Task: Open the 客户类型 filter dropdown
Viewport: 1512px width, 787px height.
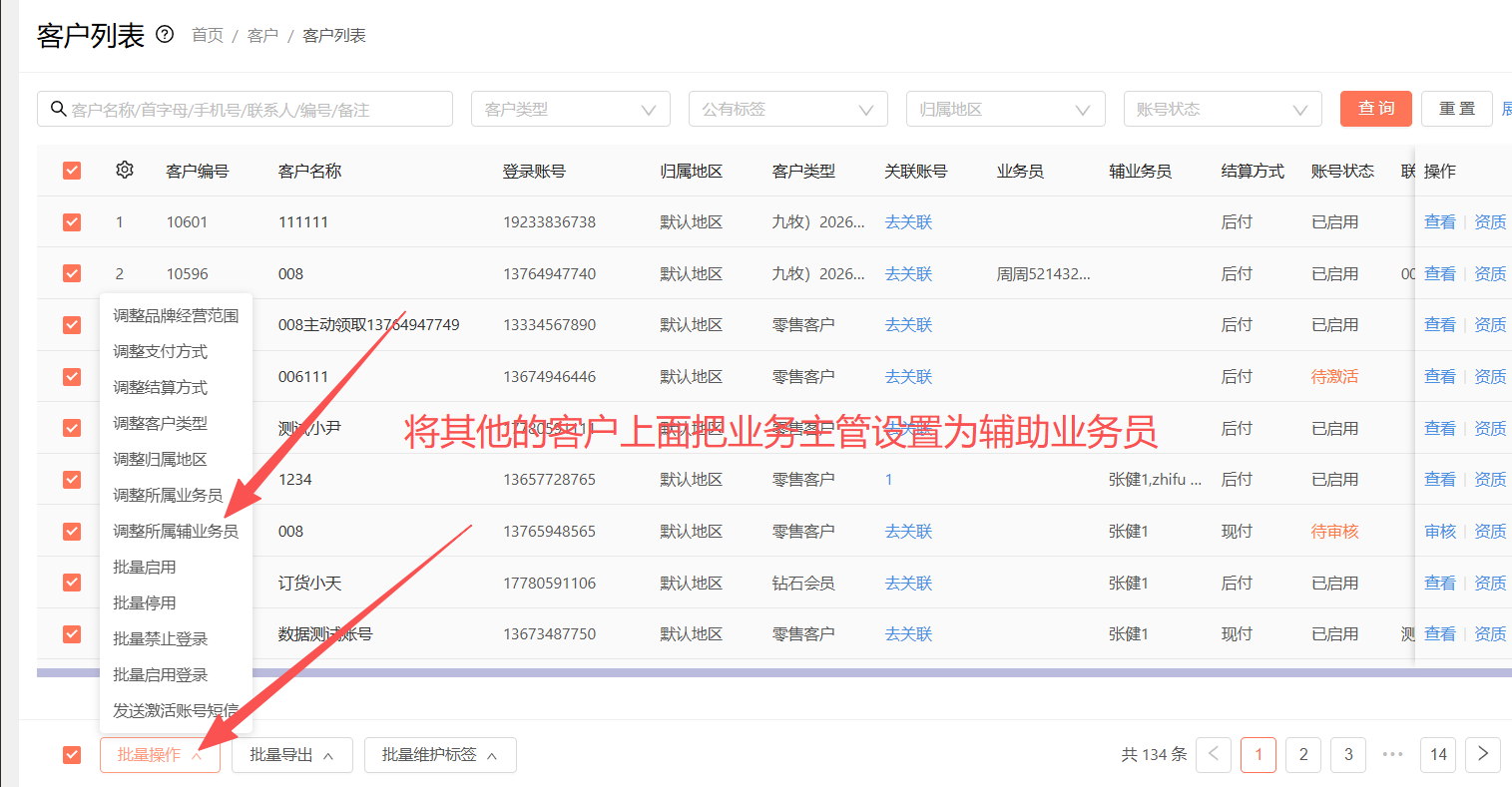Action: pos(570,109)
